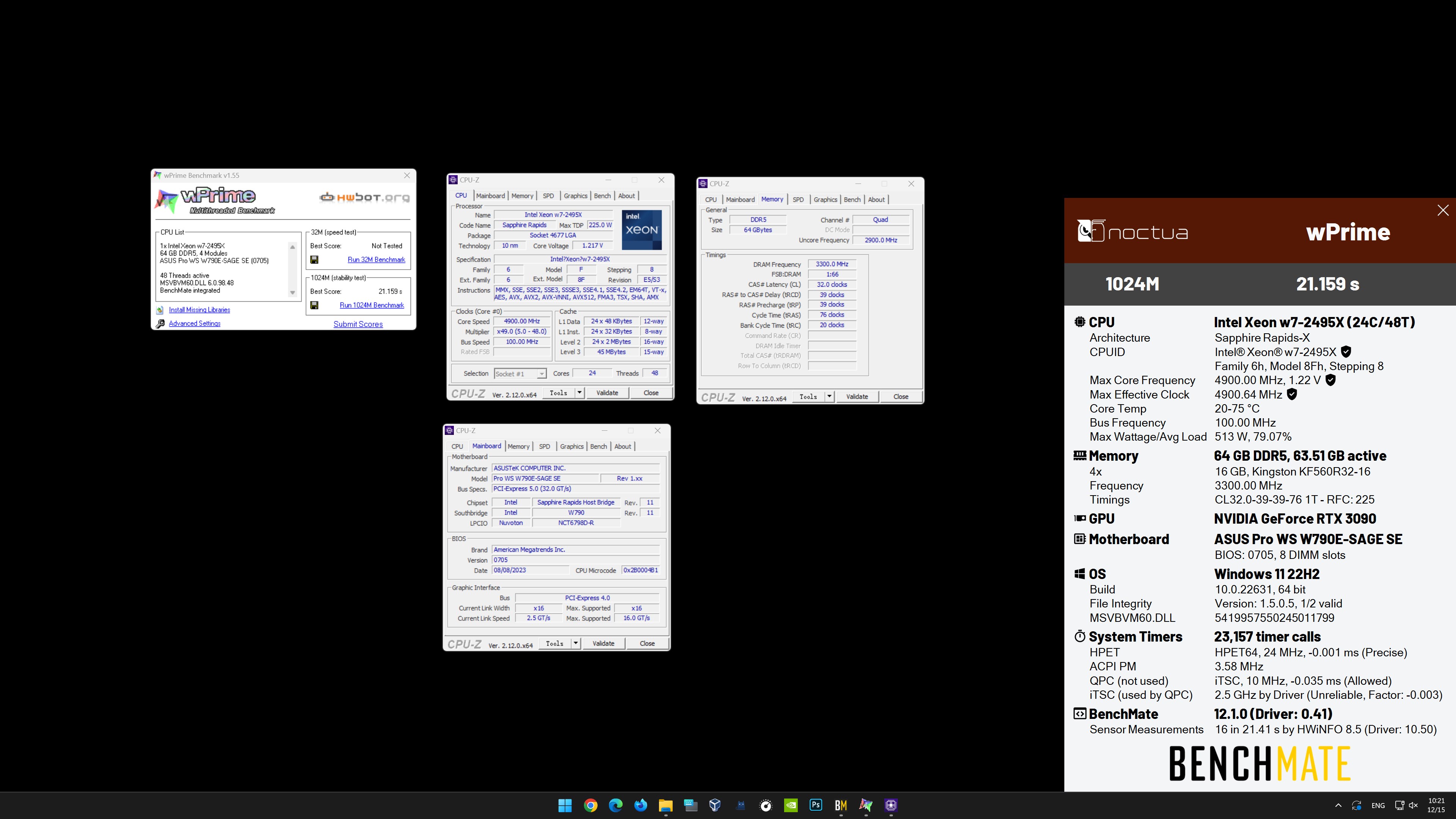Open Graphics tab in CPU-Z processor window

(576, 196)
